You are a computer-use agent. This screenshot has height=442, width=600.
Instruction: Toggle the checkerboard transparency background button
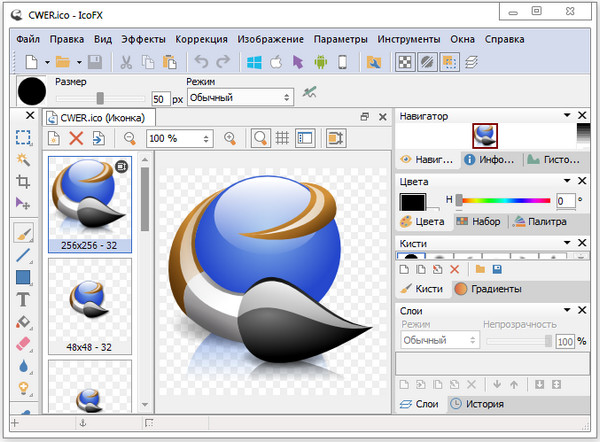click(403, 62)
